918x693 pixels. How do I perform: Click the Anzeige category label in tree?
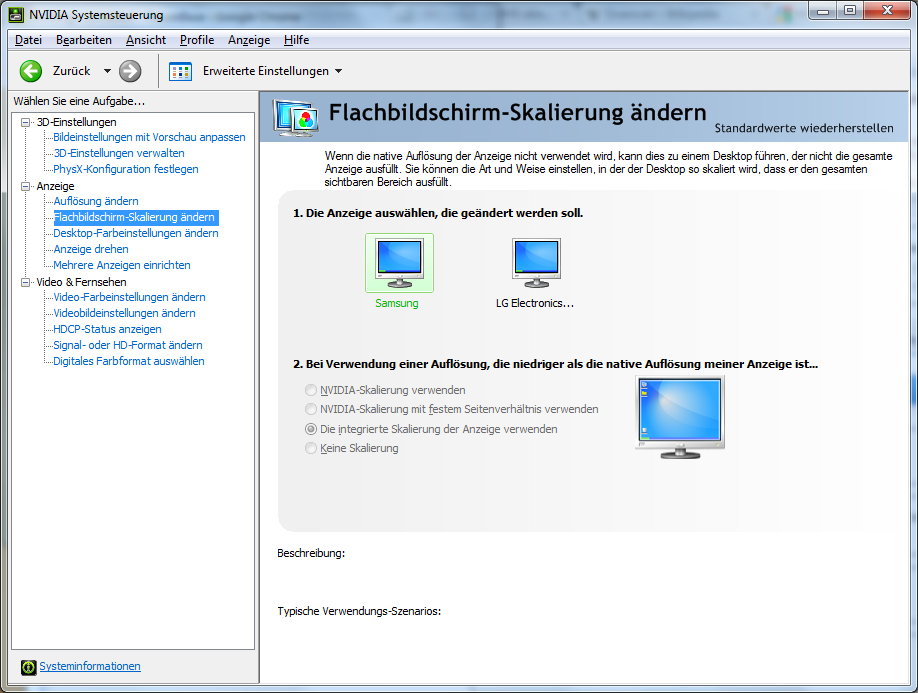tap(56, 186)
